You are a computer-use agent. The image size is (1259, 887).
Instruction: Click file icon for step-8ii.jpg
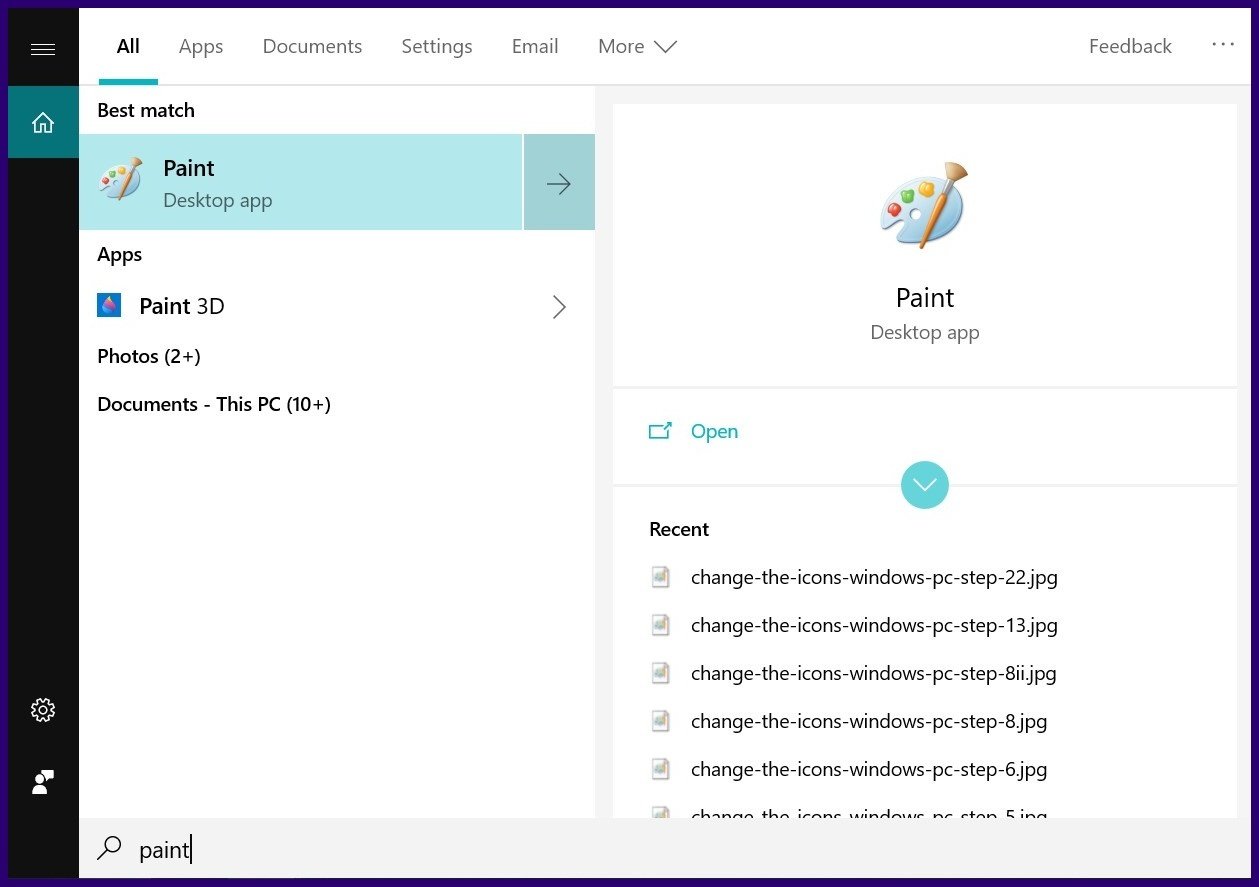point(661,673)
